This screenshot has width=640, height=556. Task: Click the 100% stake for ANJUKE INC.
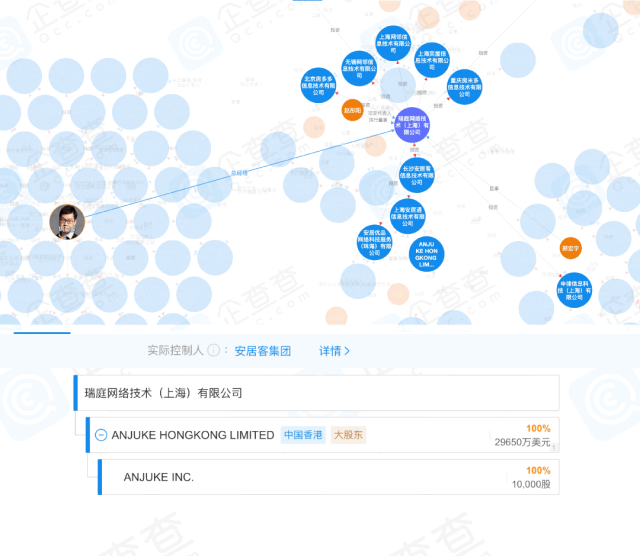click(x=538, y=471)
